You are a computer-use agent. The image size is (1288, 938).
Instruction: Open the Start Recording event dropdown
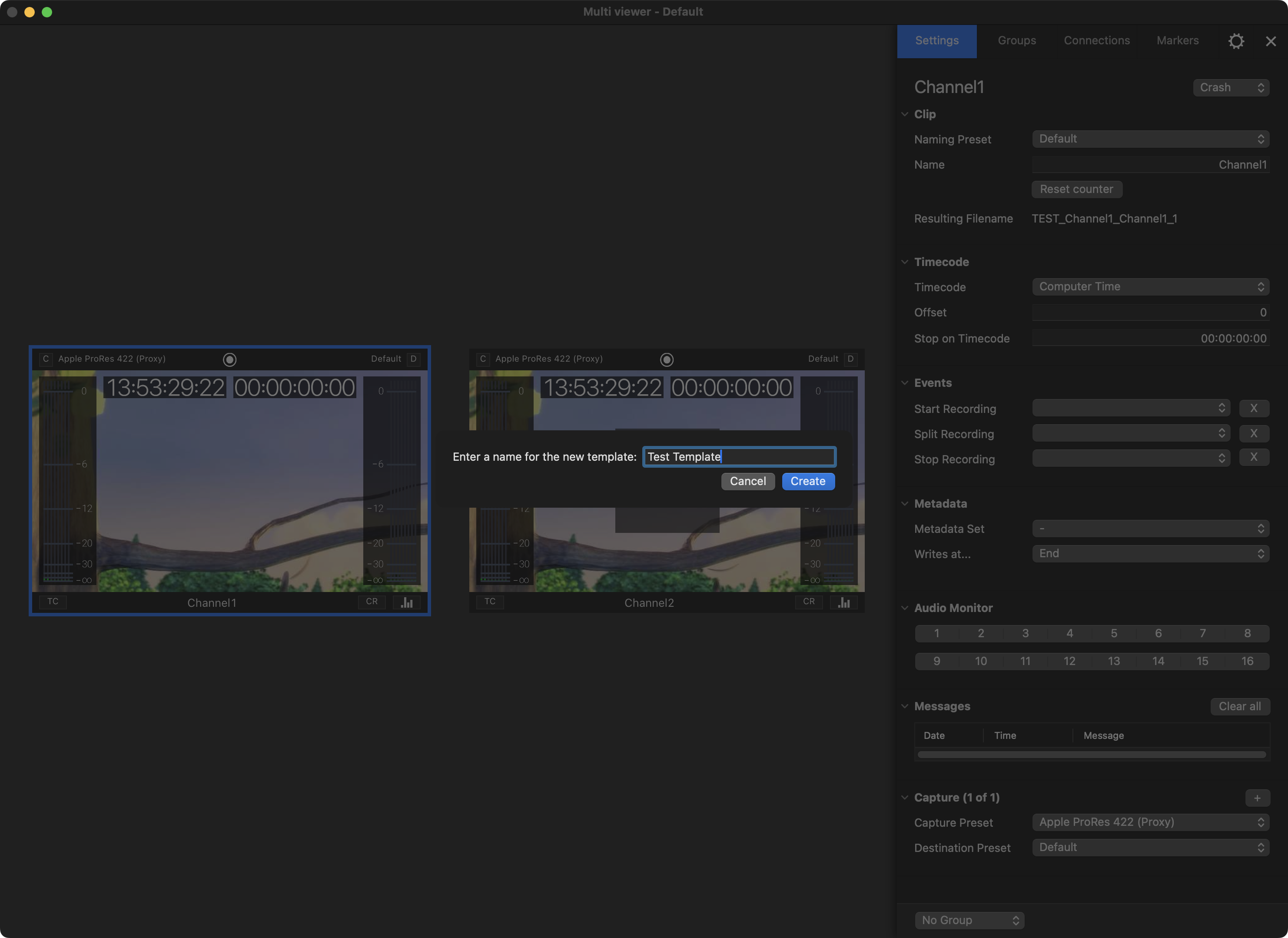point(1131,409)
